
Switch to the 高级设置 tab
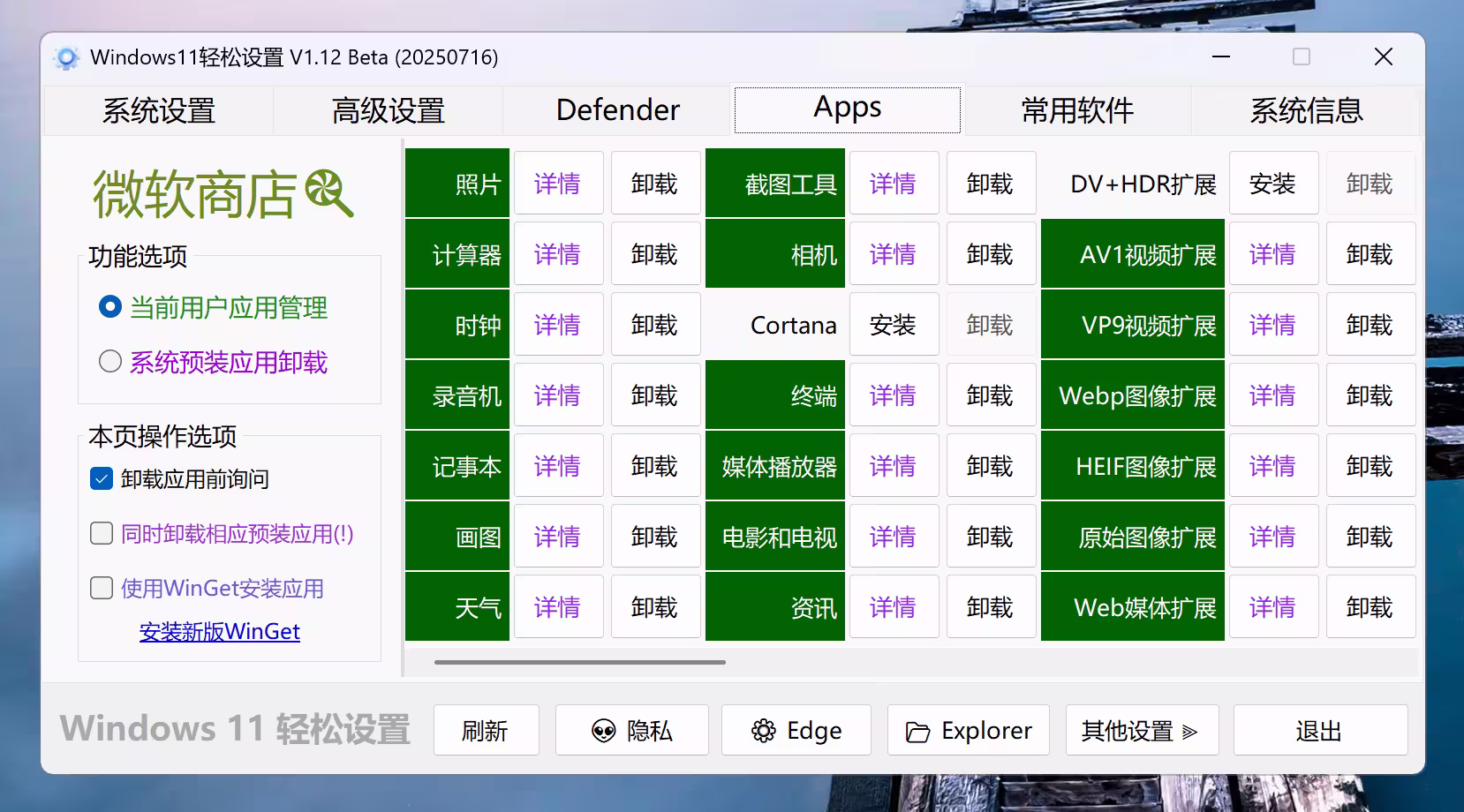[388, 110]
